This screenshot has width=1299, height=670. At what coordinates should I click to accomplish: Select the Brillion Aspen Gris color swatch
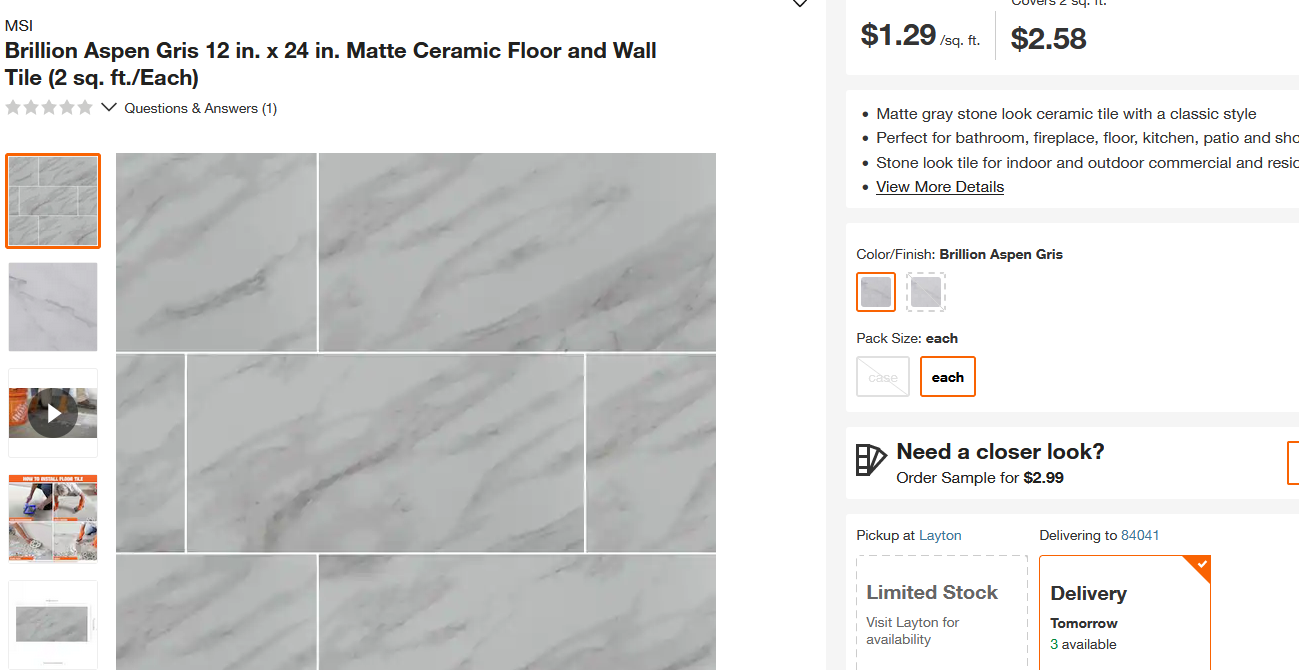(x=875, y=291)
